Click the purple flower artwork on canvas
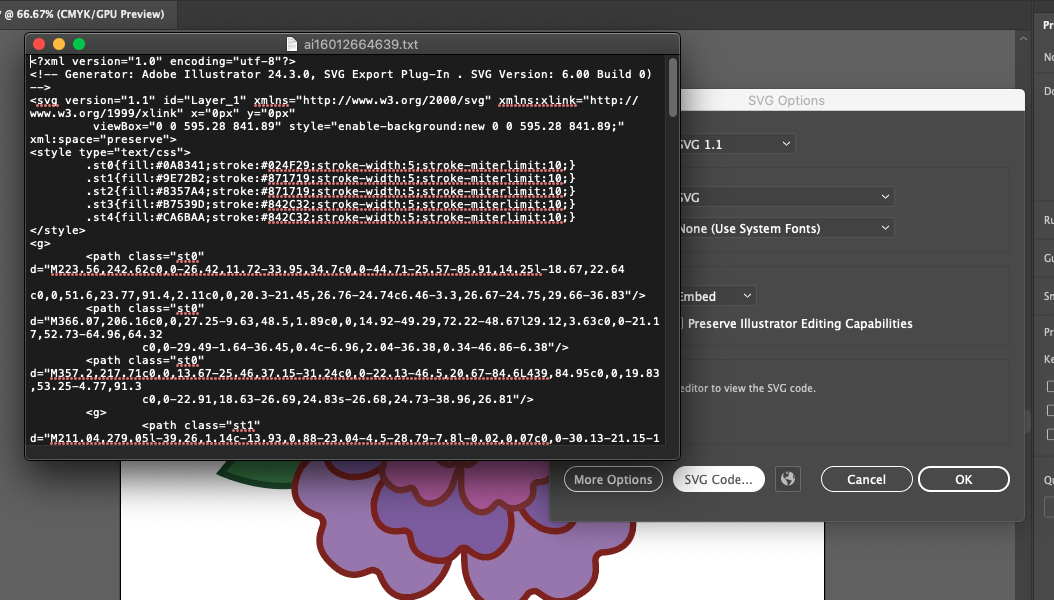The width and height of the screenshot is (1054, 600). click(464, 531)
